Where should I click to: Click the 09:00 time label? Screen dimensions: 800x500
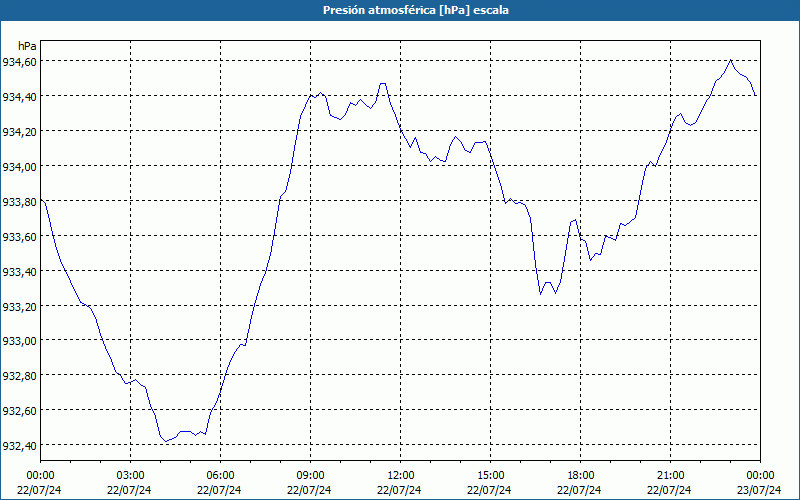pyautogui.click(x=310, y=476)
